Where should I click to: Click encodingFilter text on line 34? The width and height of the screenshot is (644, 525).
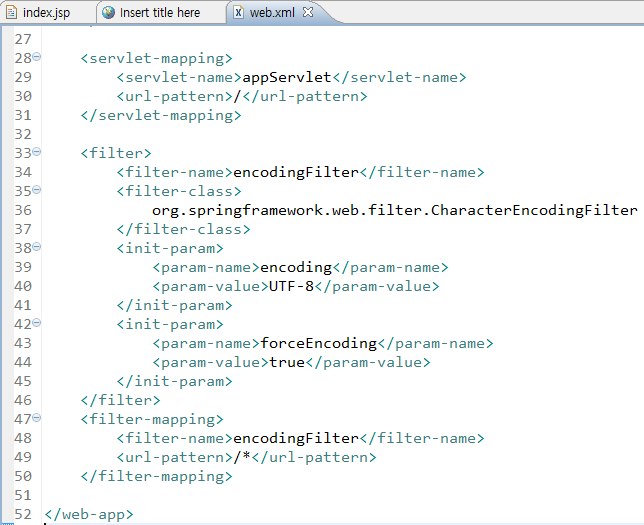(296, 172)
